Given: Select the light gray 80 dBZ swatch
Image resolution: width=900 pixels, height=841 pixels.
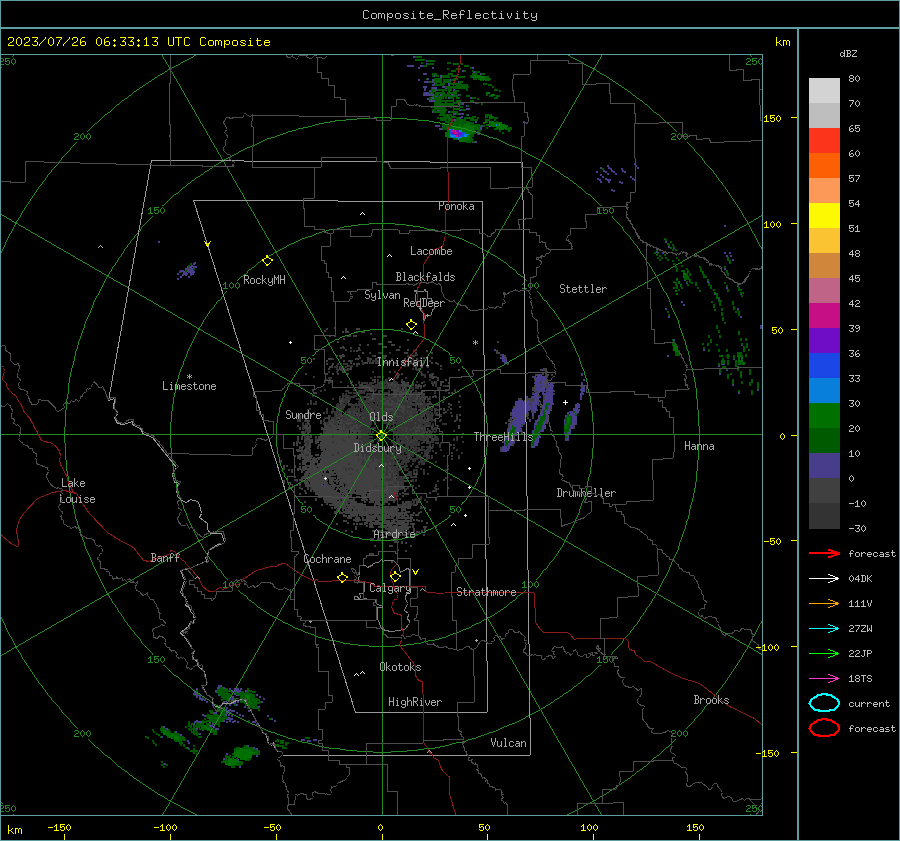Looking at the screenshot, I should (x=824, y=91).
